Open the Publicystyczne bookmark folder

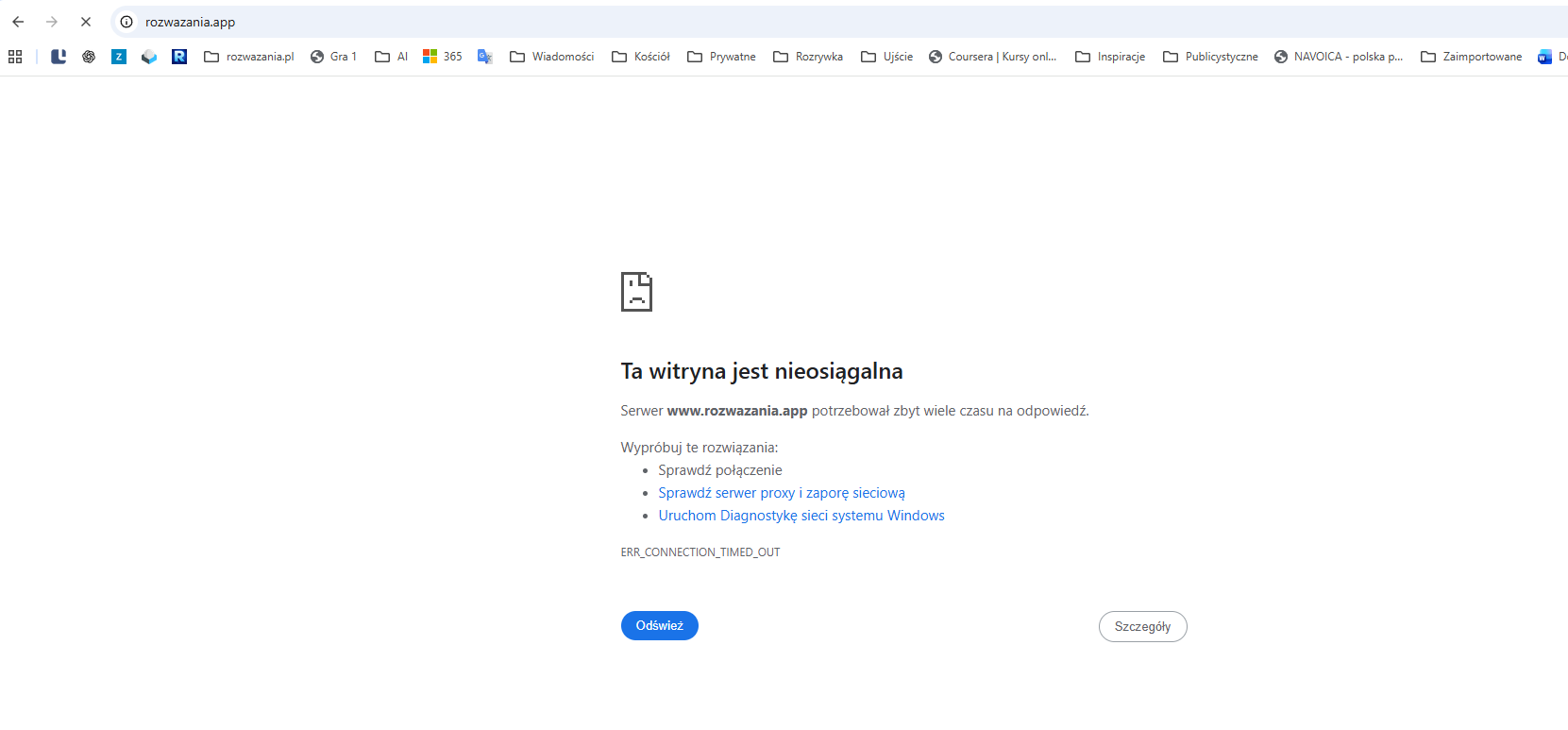click(x=1210, y=57)
